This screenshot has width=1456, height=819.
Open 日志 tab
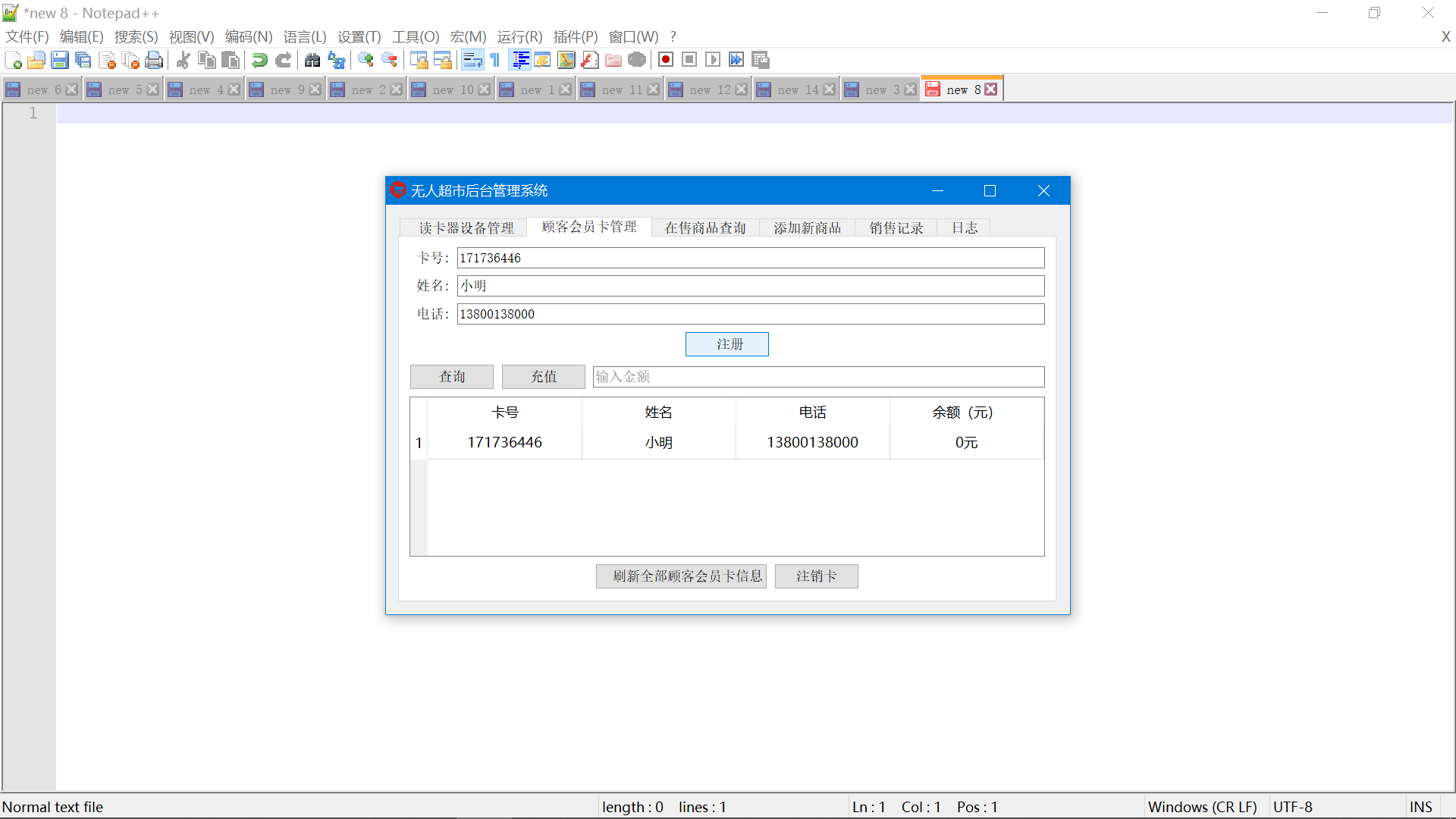pos(962,228)
